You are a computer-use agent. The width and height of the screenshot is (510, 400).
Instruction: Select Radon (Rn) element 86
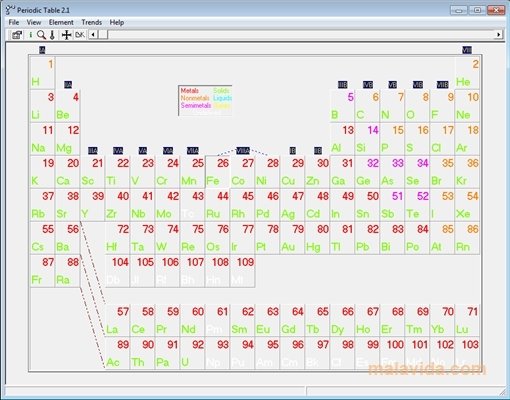tap(467, 238)
